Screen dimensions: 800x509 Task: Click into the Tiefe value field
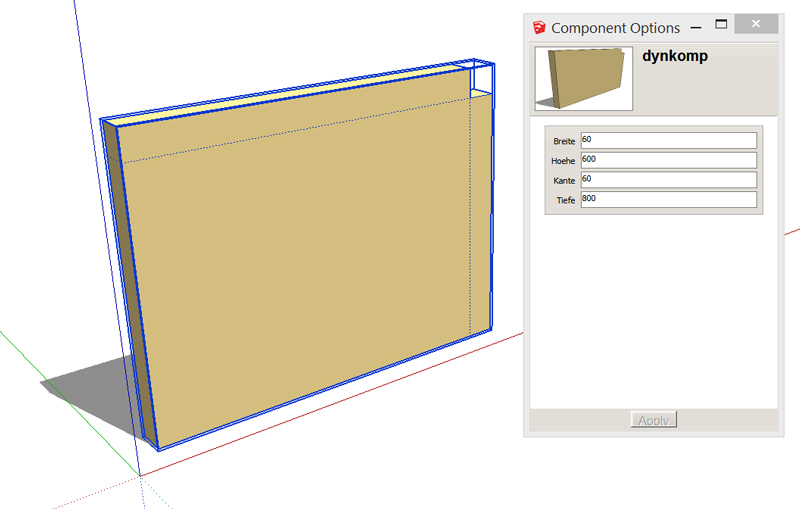[x=668, y=200]
